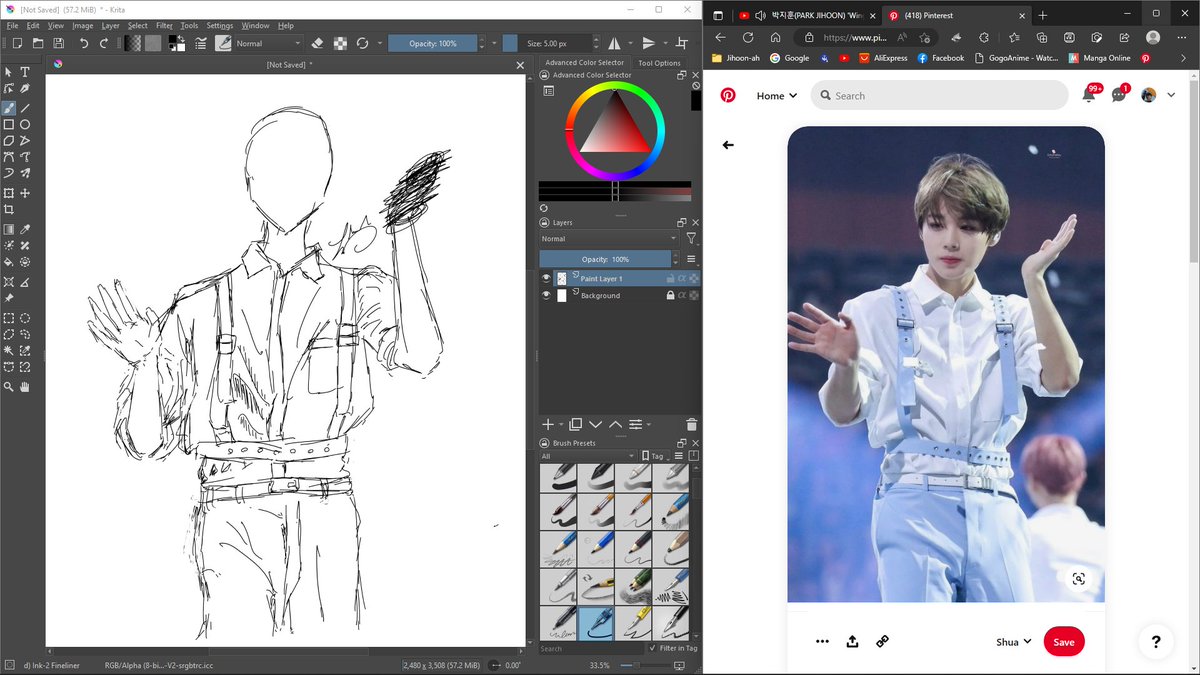The image size is (1200, 675).
Task: Select the Text tool in Krita toolbox
Action: (25, 72)
